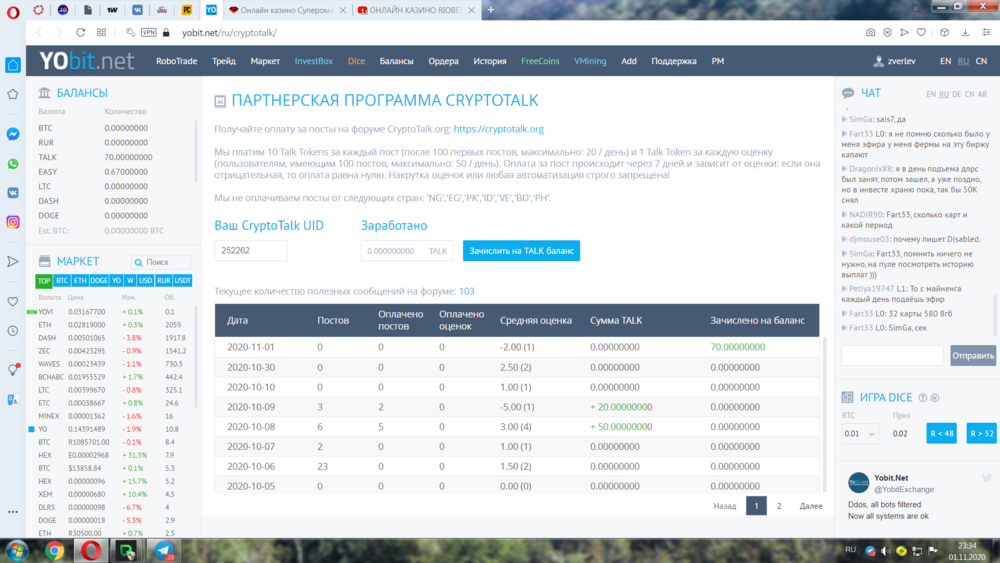Open the Dice bet amount dropdown
The height and width of the screenshot is (563, 1000).
click(x=860, y=434)
